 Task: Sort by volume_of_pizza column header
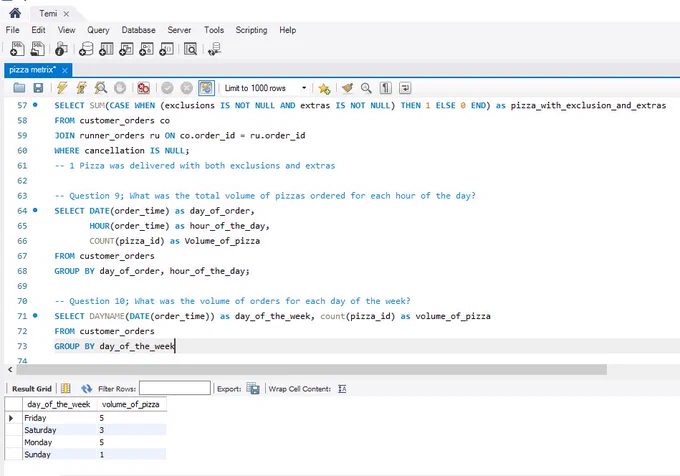(131, 404)
